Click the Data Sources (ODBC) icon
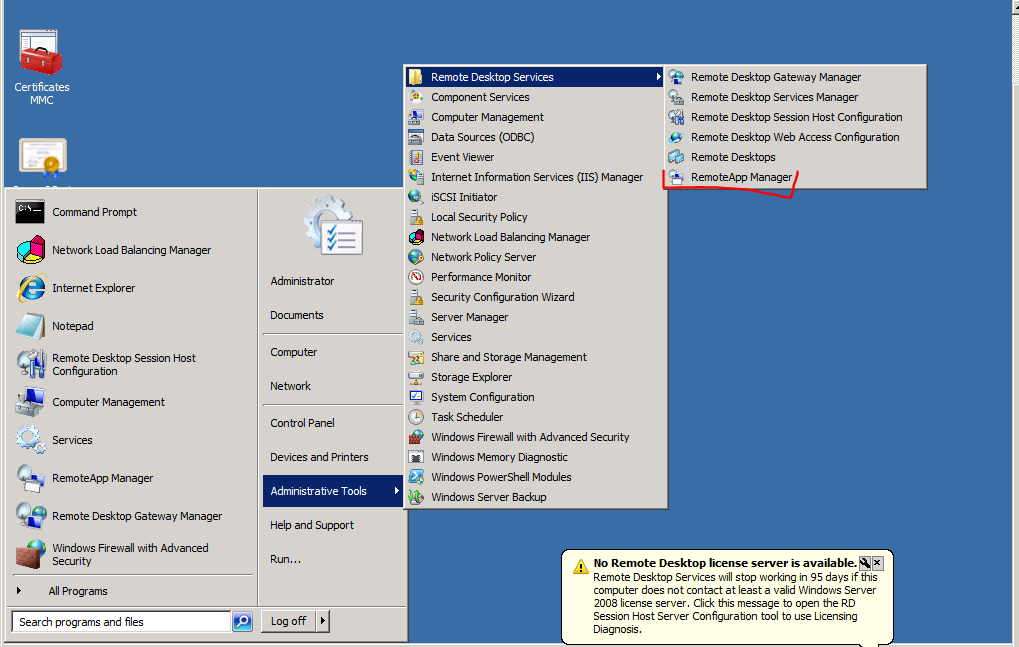 tap(416, 137)
